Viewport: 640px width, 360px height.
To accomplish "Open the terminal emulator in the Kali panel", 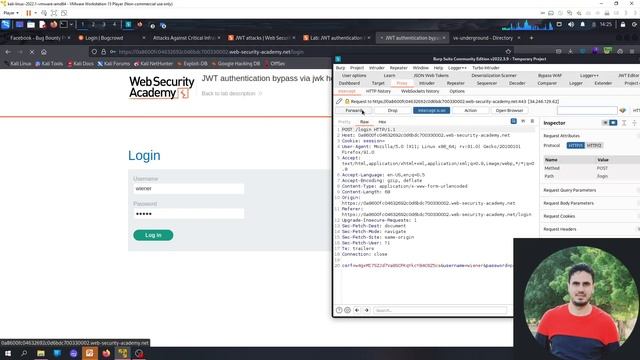I will pyautogui.click(x=64, y=24).
